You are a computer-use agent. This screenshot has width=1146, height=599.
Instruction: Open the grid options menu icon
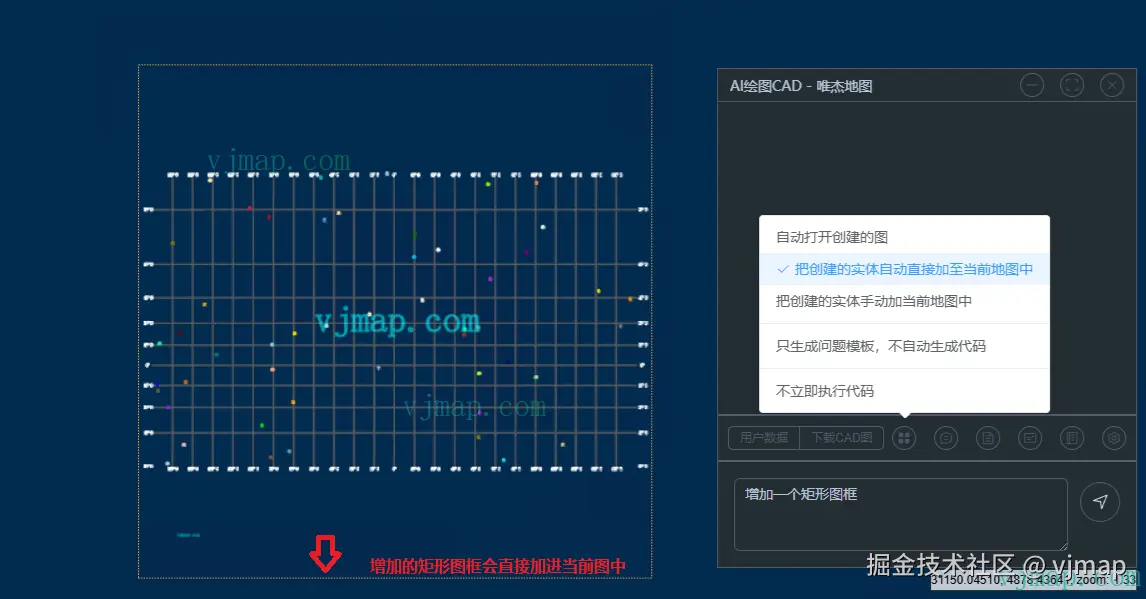click(x=904, y=438)
